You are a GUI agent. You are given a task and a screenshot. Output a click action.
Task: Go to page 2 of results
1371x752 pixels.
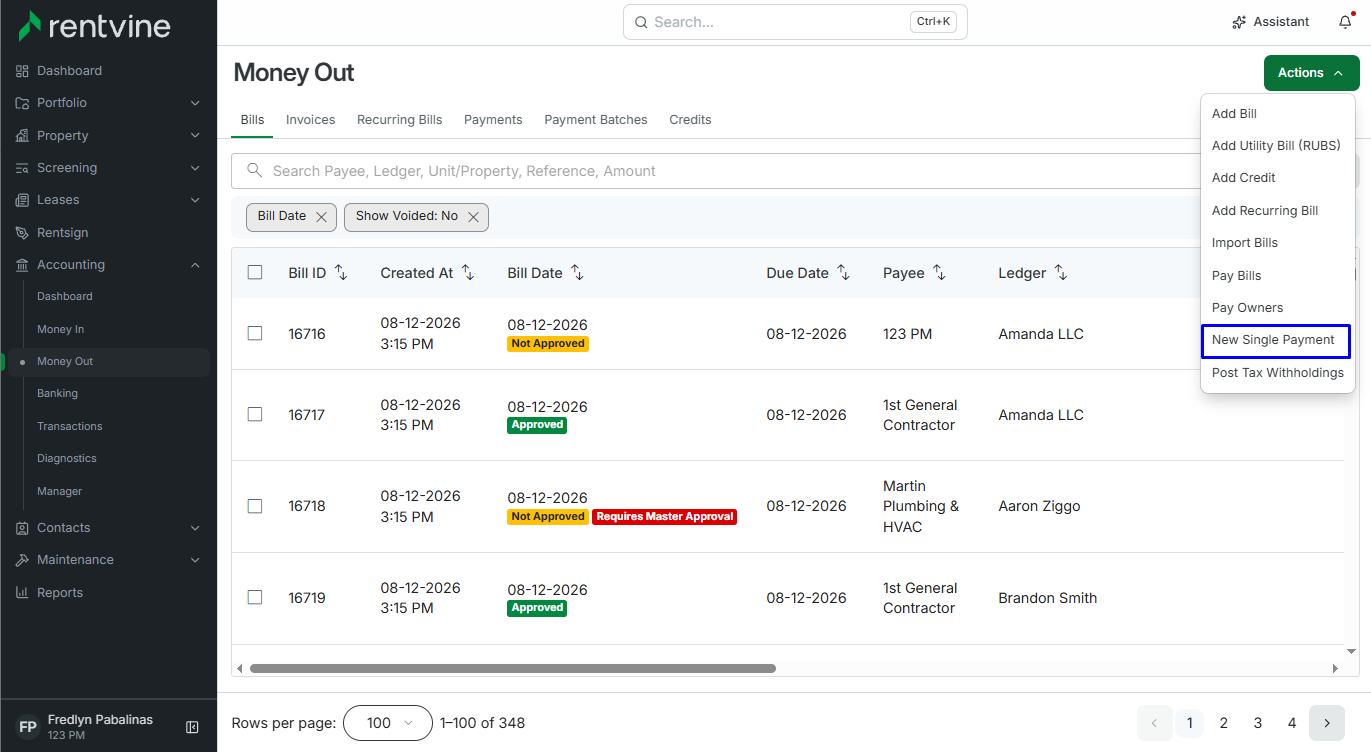click(x=1223, y=723)
